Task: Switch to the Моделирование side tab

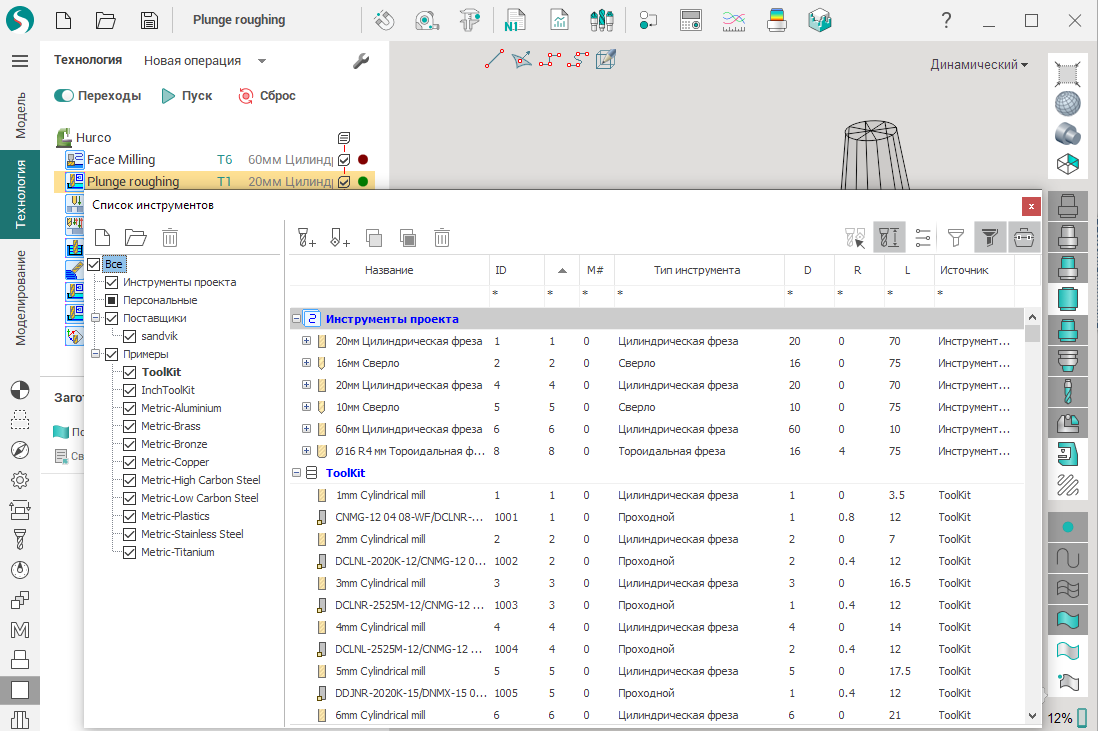Action: [20, 297]
